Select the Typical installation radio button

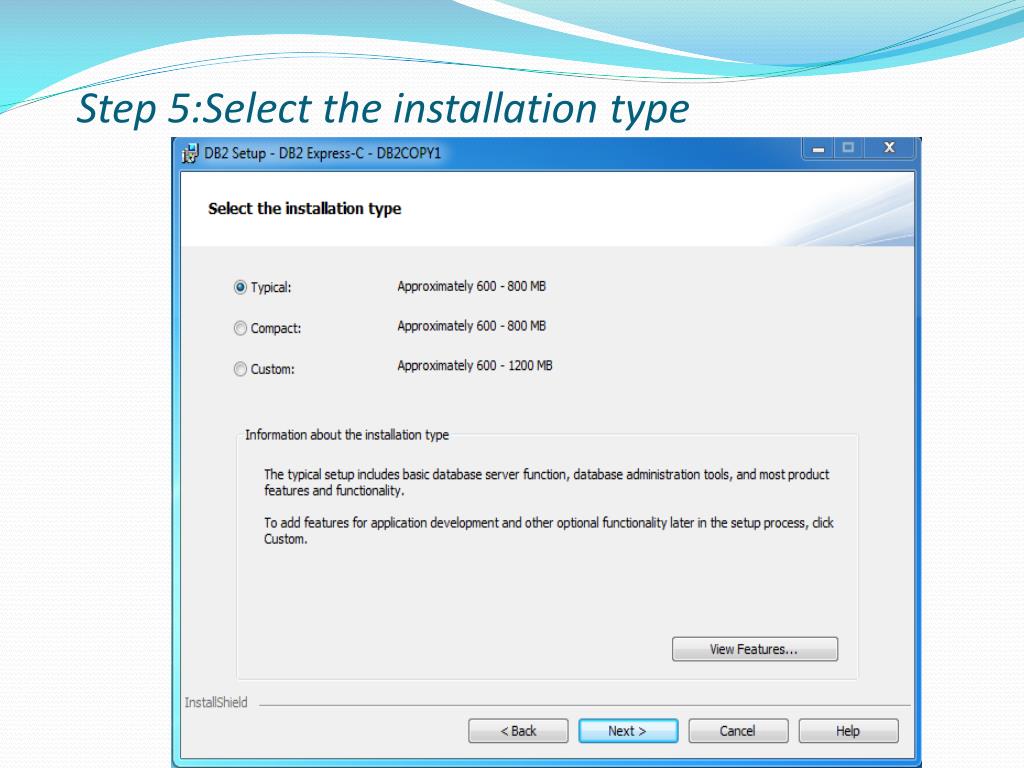tap(240, 287)
